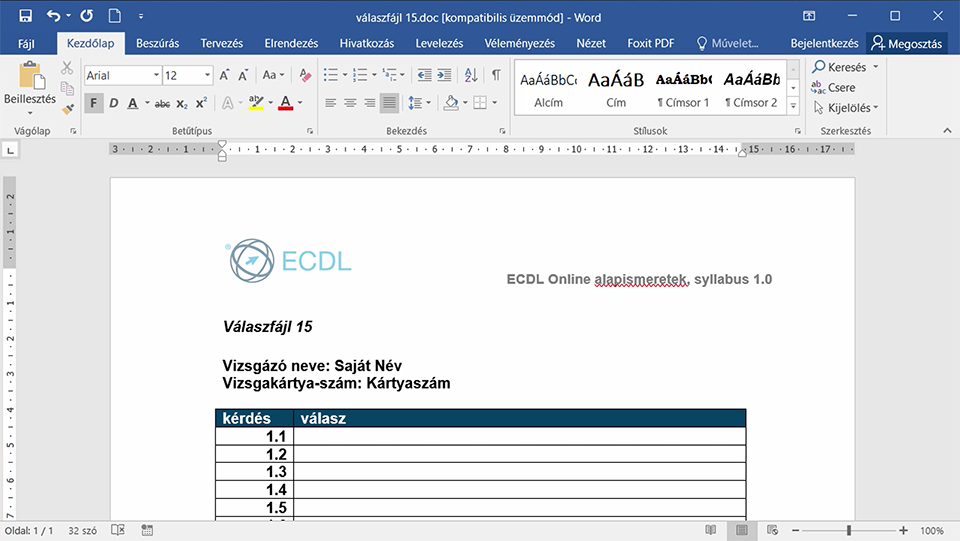Toggle the show paragraph marks icon
The height and width of the screenshot is (541, 960).
tap(496, 75)
